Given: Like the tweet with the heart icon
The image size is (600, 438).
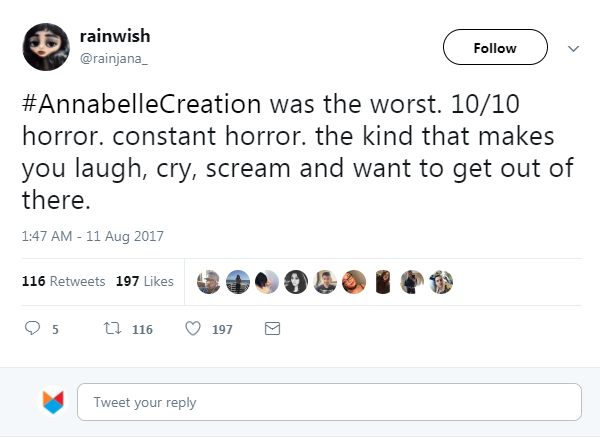Looking at the screenshot, I should pyautogui.click(x=194, y=328).
